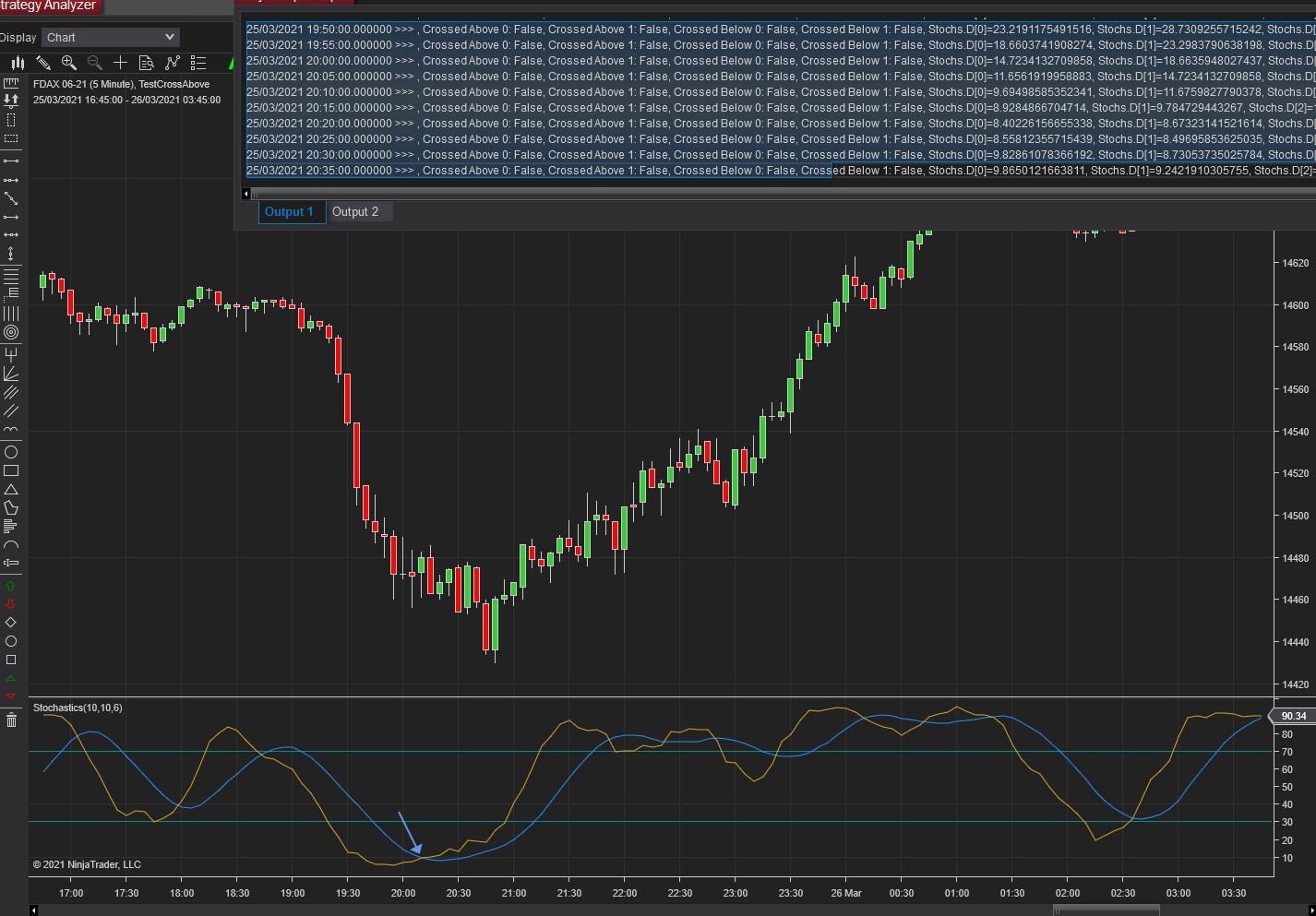The height and width of the screenshot is (916, 1316).
Task: Pick the red arrow down marker tool
Action: (x=11, y=604)
